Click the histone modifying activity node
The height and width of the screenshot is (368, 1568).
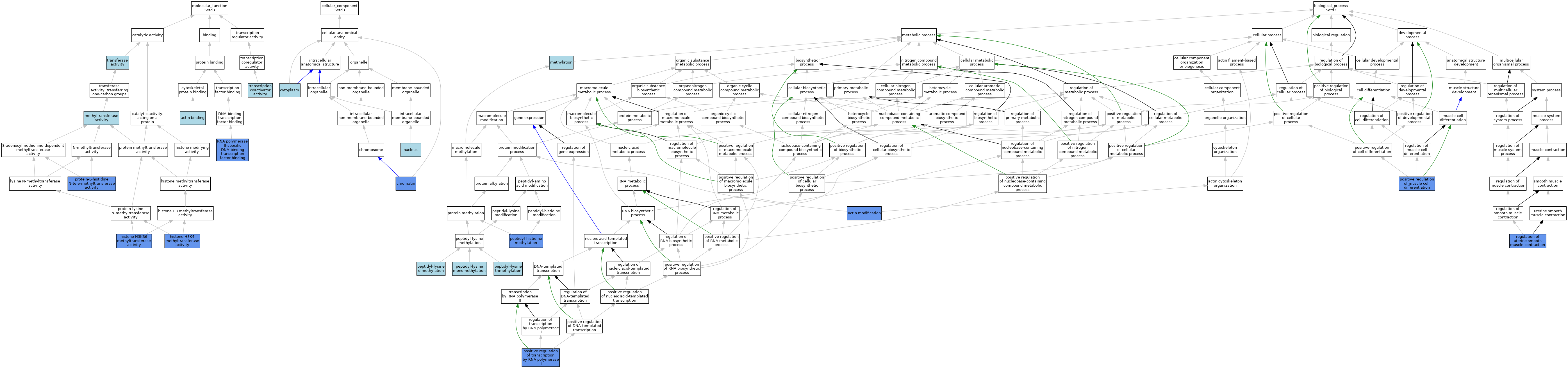pyautogui.click(x=192, y=149)
